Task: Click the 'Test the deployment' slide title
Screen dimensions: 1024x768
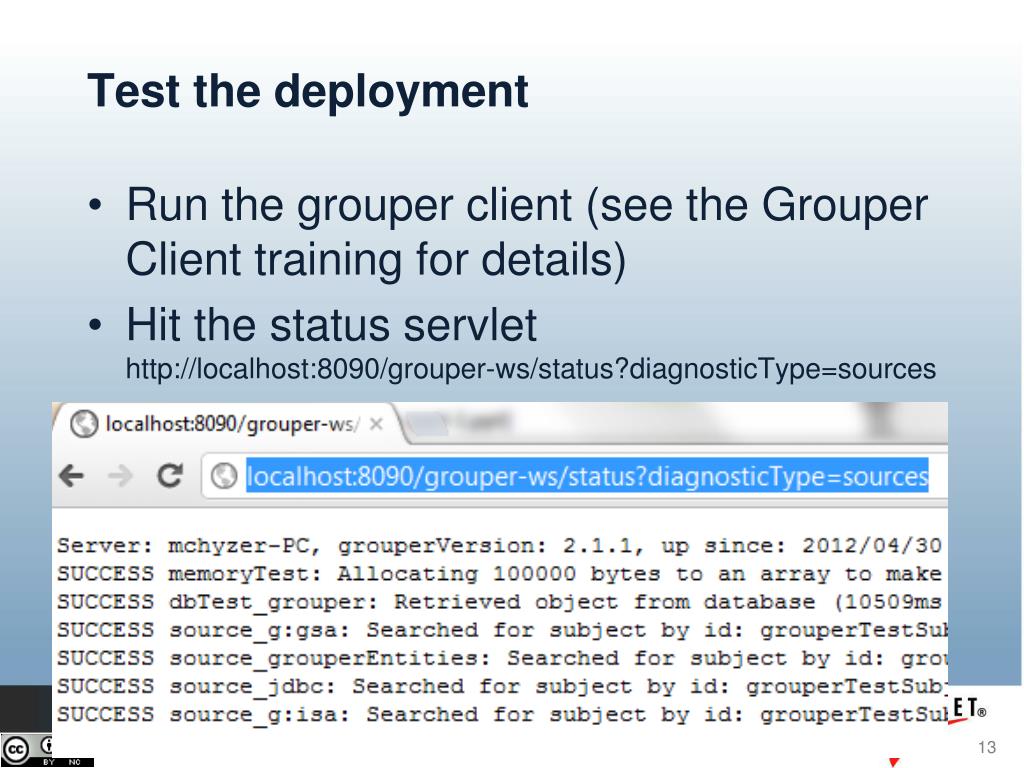Action: point(308,91)
